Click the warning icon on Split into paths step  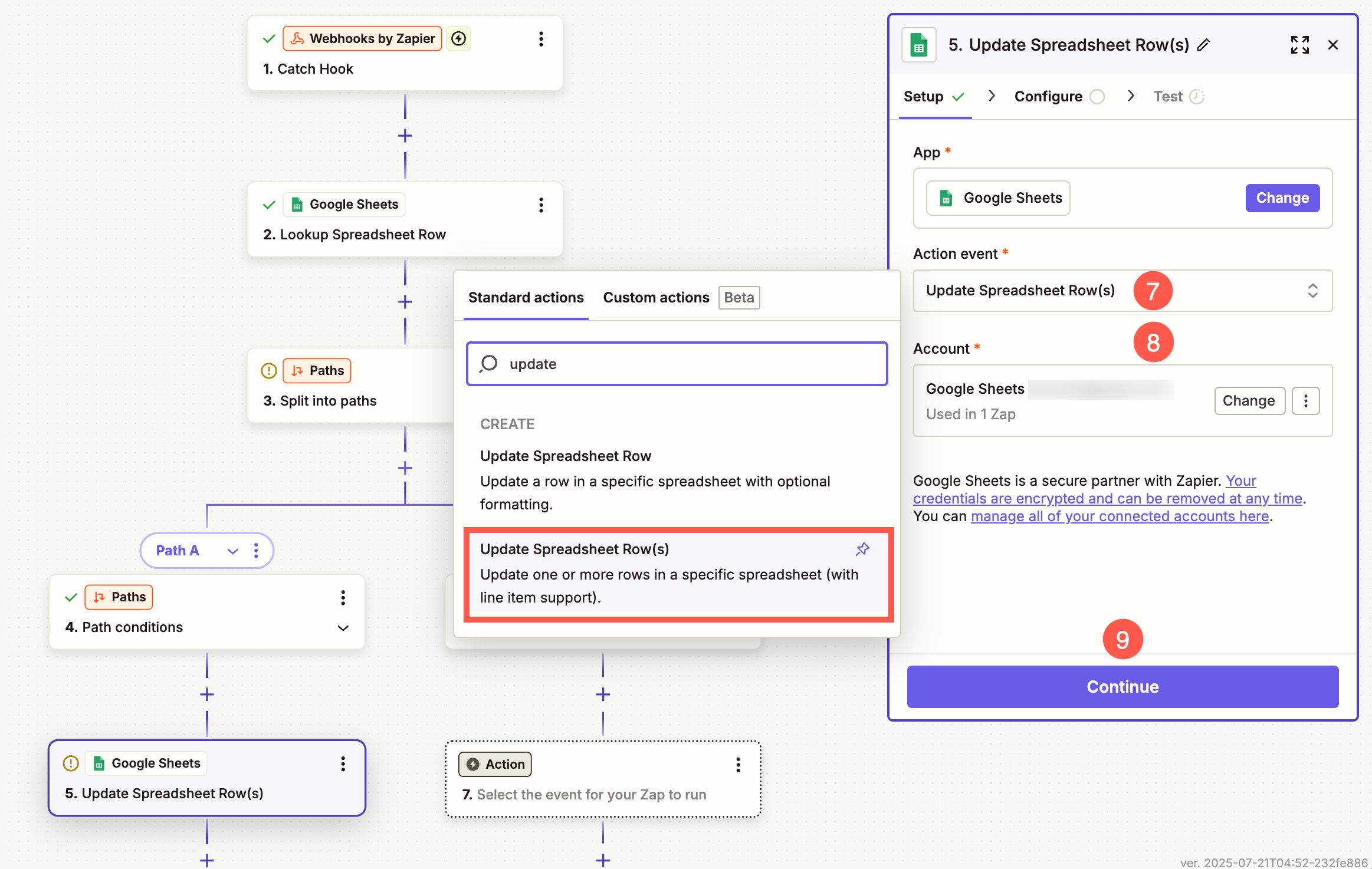click(x=269, y=371)
